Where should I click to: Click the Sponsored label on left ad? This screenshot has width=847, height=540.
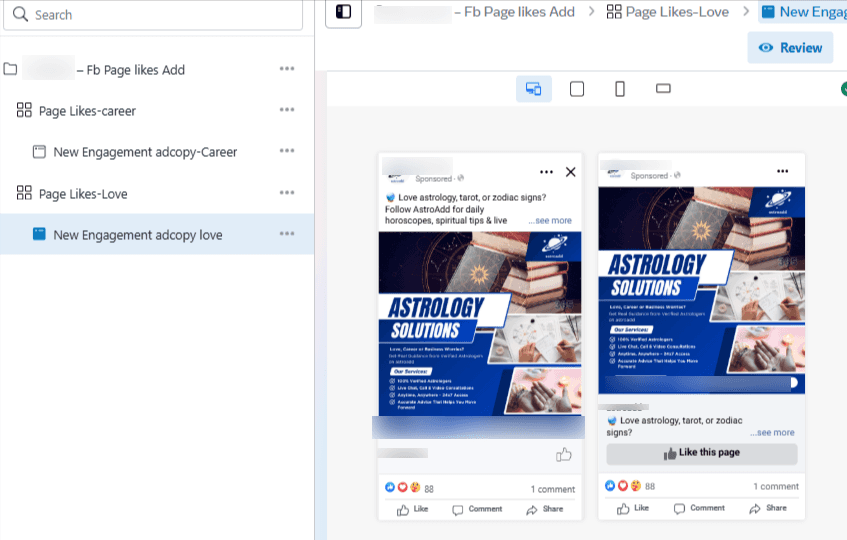click(433, 179)
